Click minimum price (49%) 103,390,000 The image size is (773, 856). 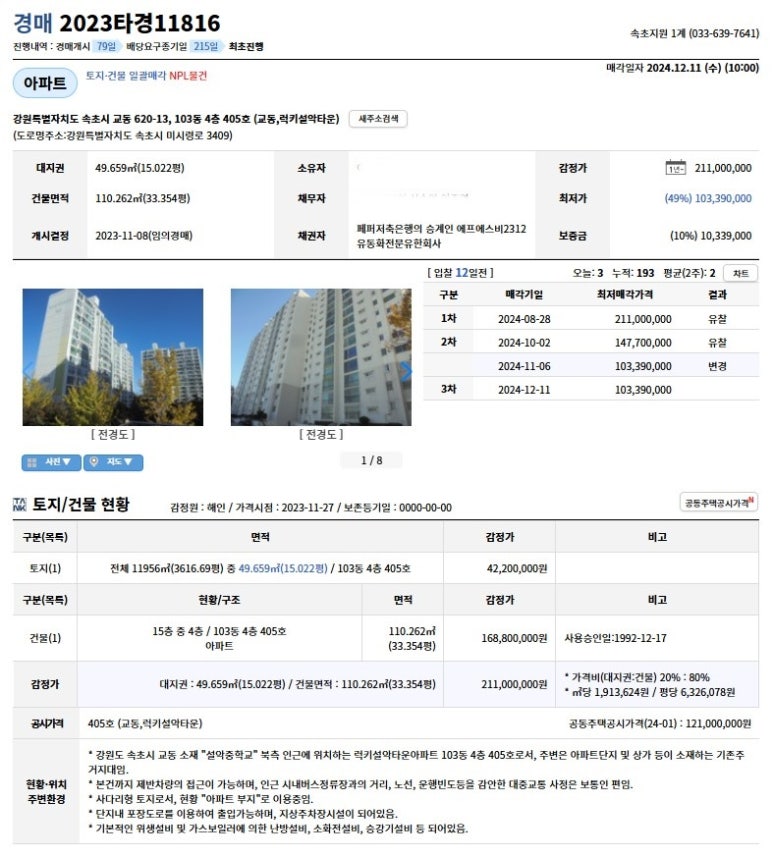coord(707,198)
